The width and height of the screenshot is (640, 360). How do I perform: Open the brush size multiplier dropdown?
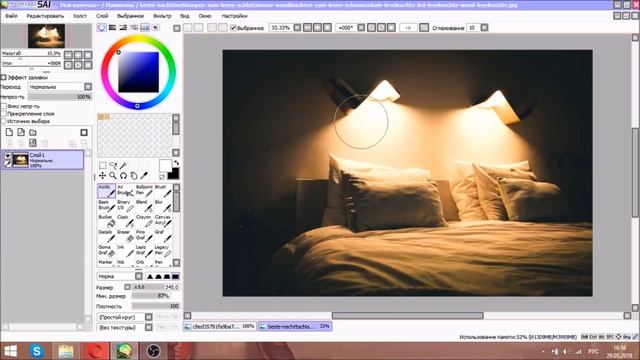pyautogui.click(x=127, y=287)
